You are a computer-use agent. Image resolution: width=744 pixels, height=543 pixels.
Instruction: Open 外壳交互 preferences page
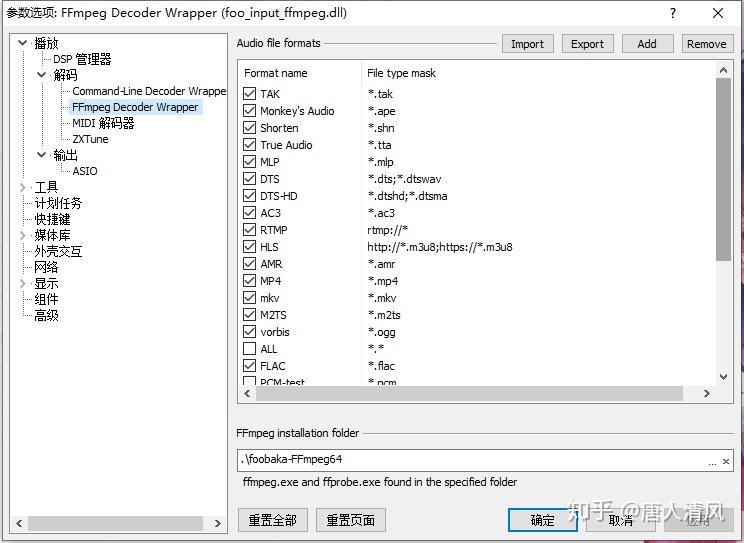click(x=58, y=251)
